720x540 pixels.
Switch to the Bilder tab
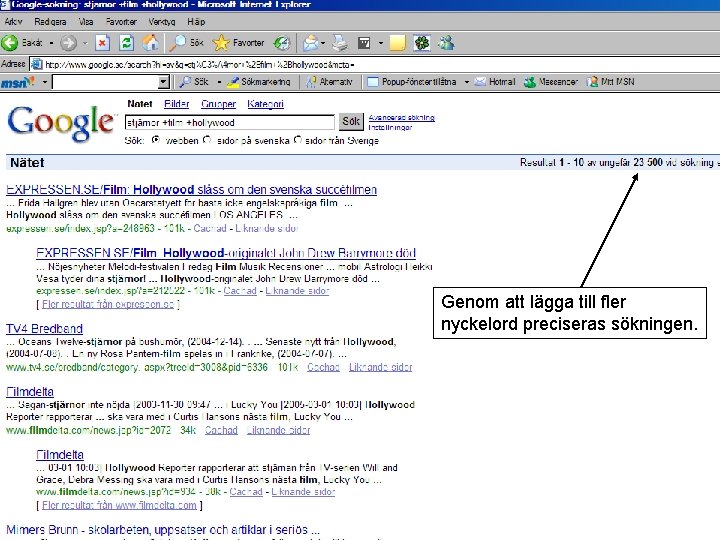(176, 104)
